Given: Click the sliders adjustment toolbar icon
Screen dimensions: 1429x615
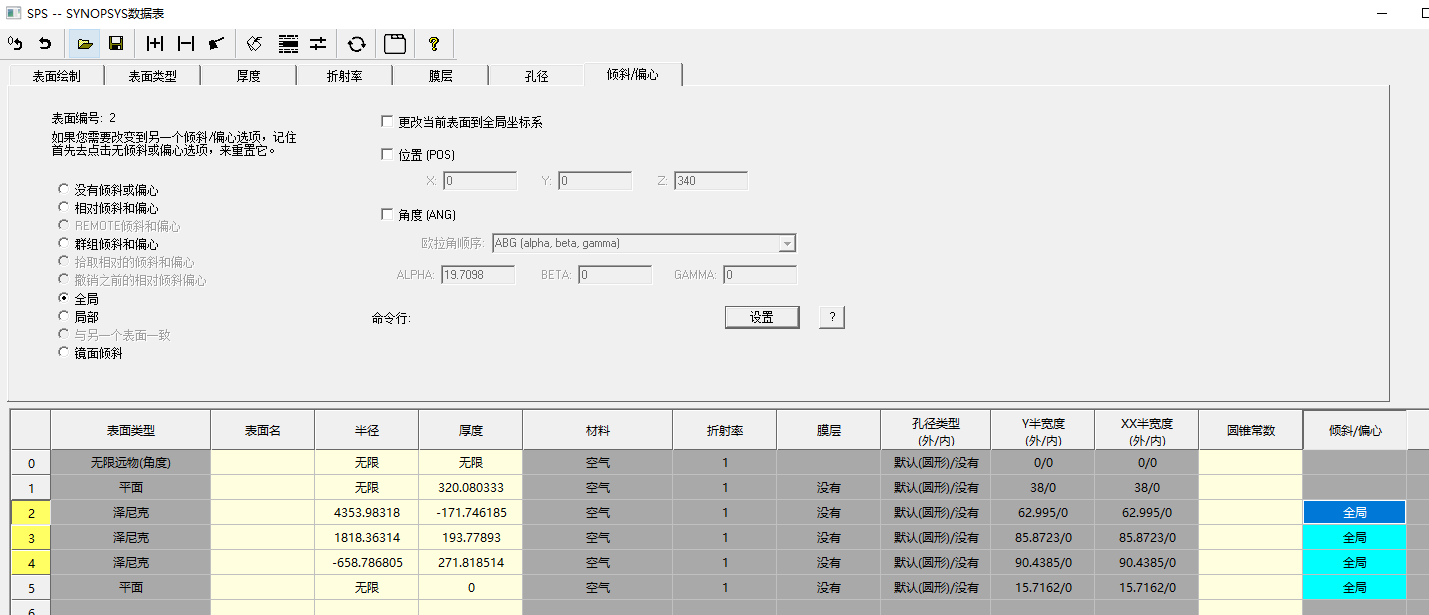Looking at the screenshot, I should (318, 44).
